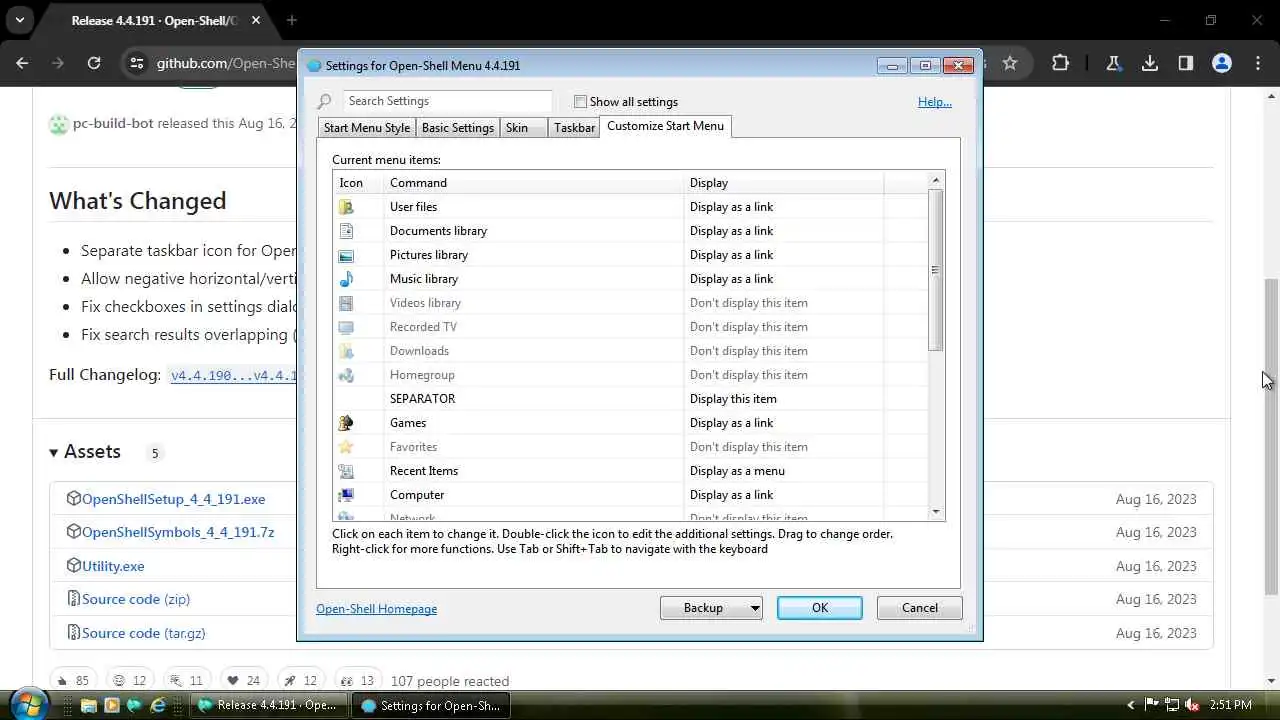Switch to Taskbar tab
1280x720 pixels.
[574, 128]
